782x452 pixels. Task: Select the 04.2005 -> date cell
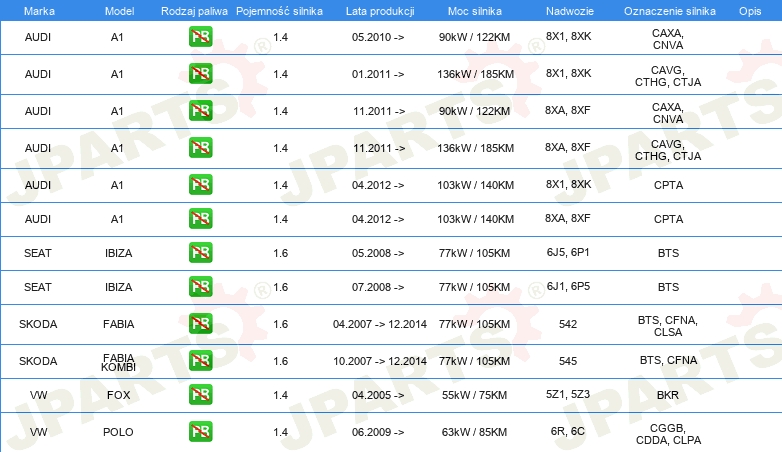[x=378, y=395]
